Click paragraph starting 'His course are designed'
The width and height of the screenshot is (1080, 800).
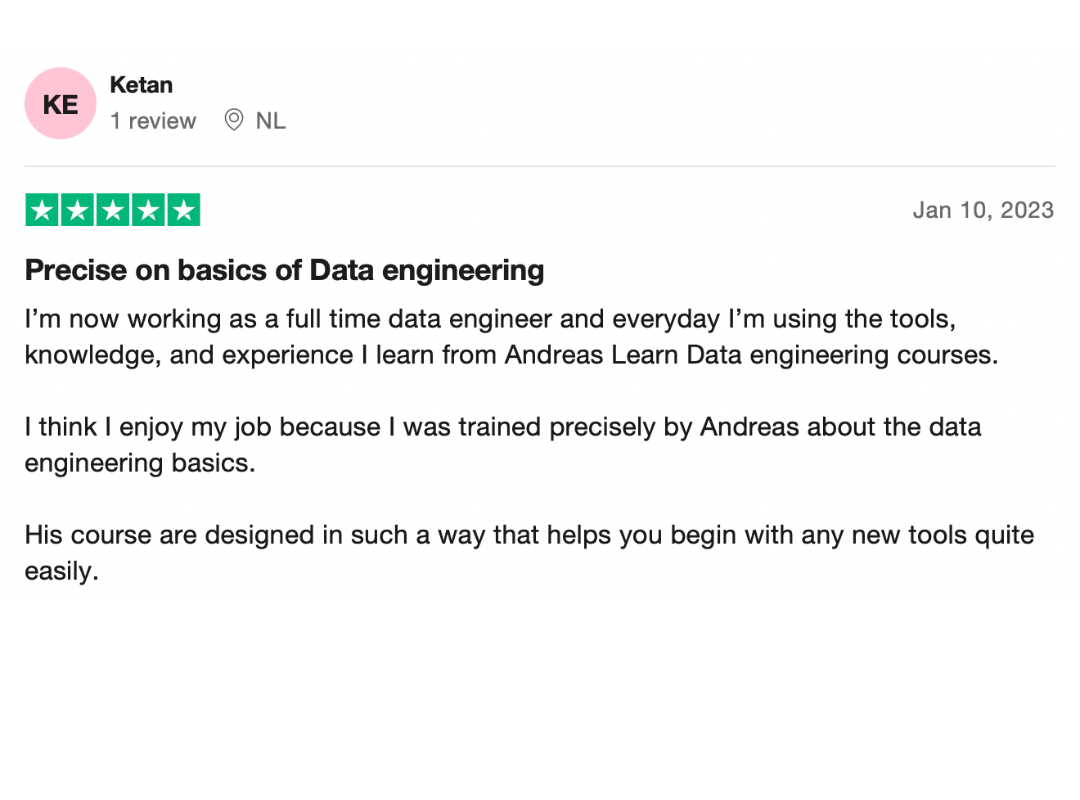[x=529, y=553]
